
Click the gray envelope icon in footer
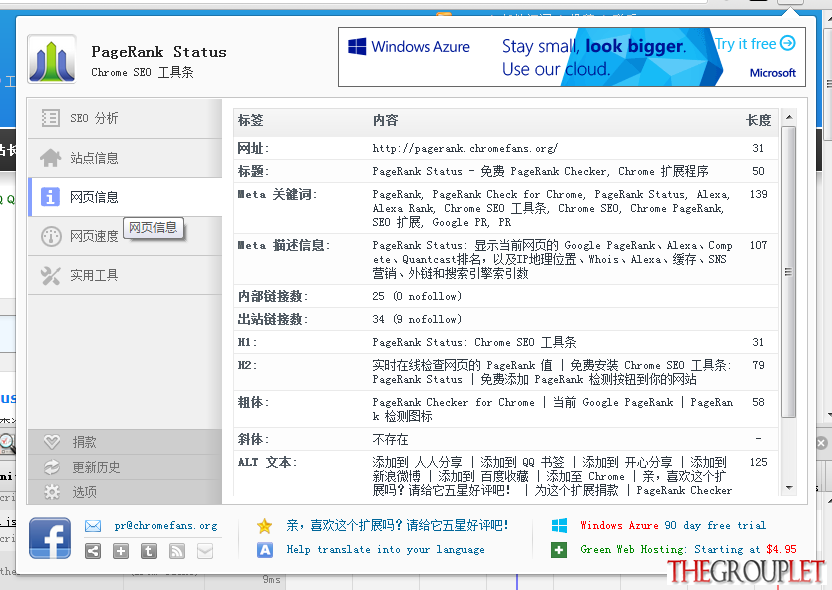(205, 551)
